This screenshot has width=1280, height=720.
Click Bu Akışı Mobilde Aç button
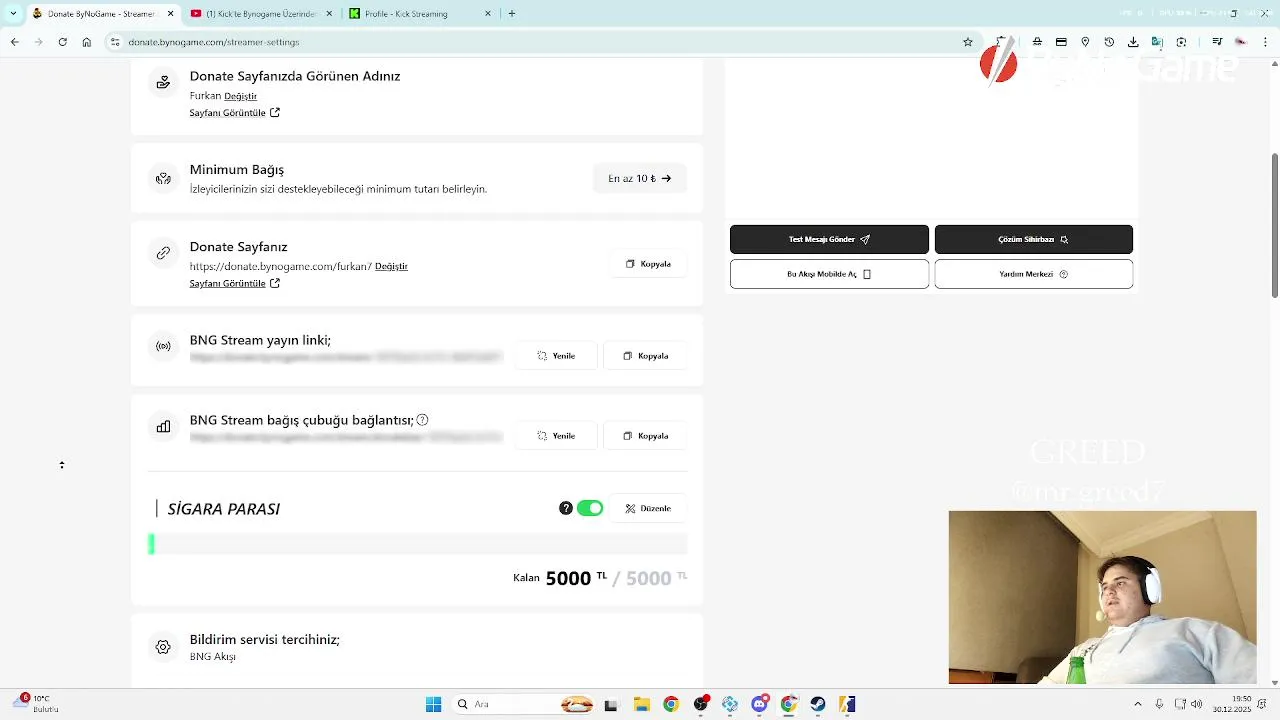click(x=829, y=274)
